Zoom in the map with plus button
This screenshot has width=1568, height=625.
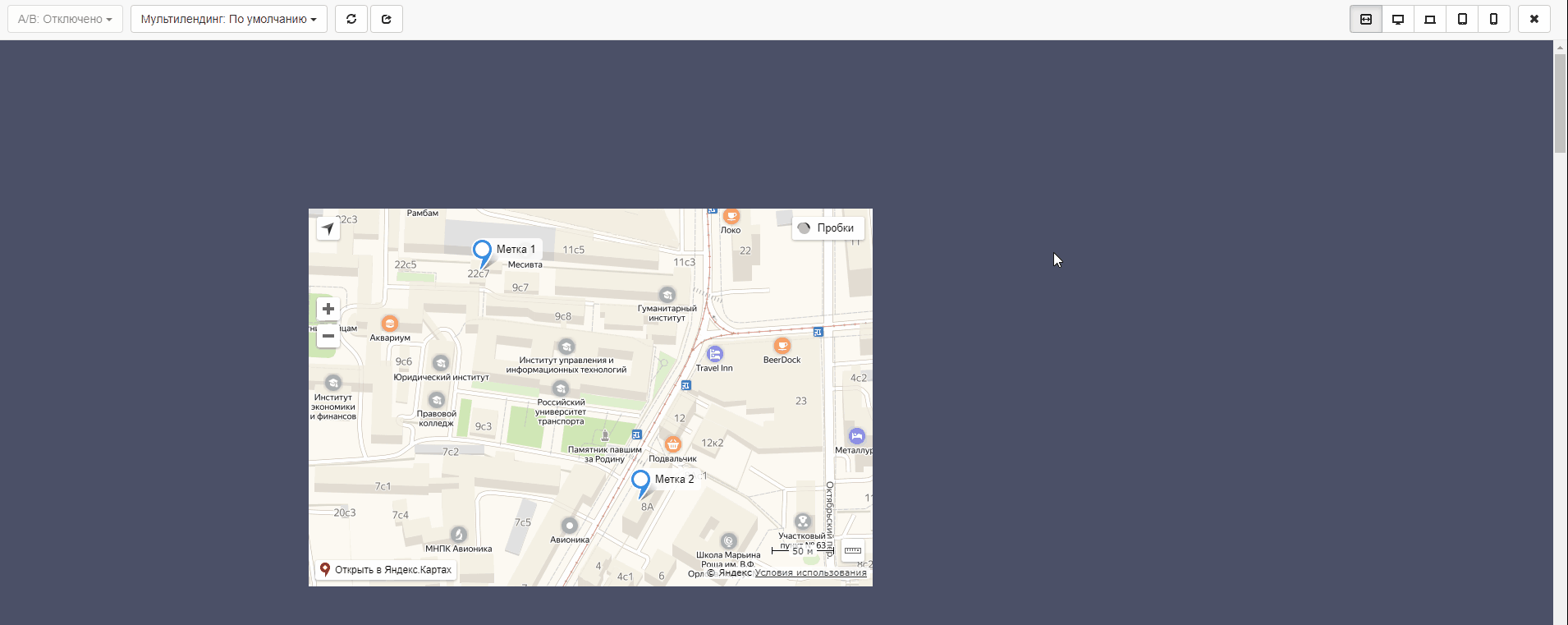click(x=328, y=309)
